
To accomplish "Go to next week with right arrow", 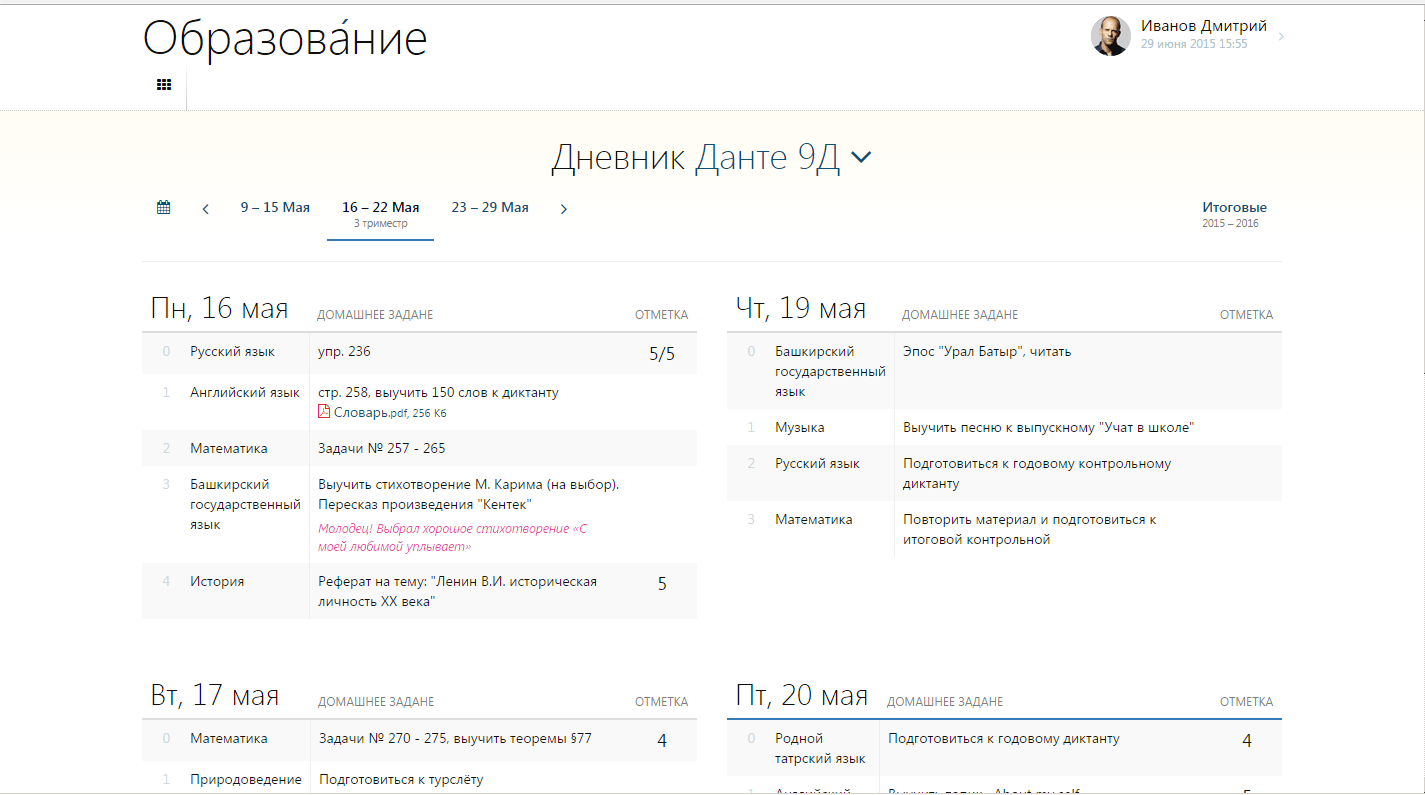I will tap(563, 209).
